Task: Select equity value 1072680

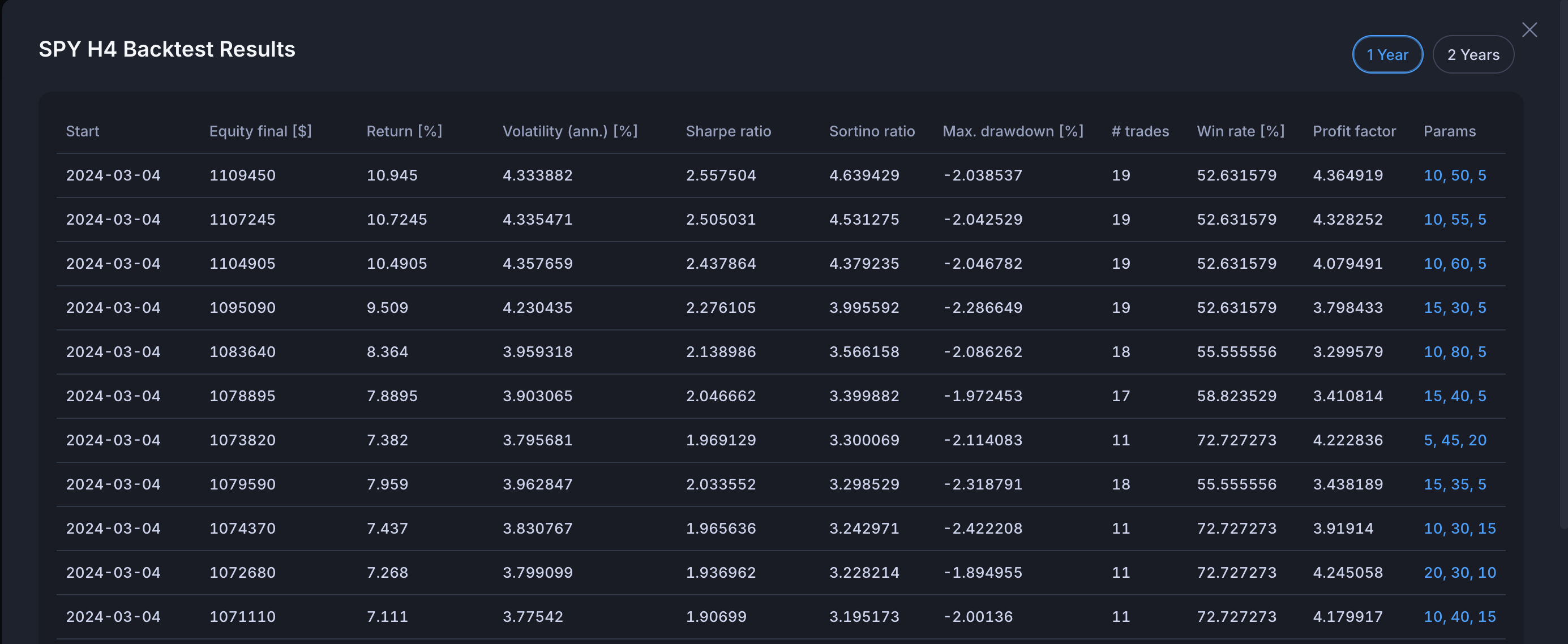Action: click(x=242, y=573)
